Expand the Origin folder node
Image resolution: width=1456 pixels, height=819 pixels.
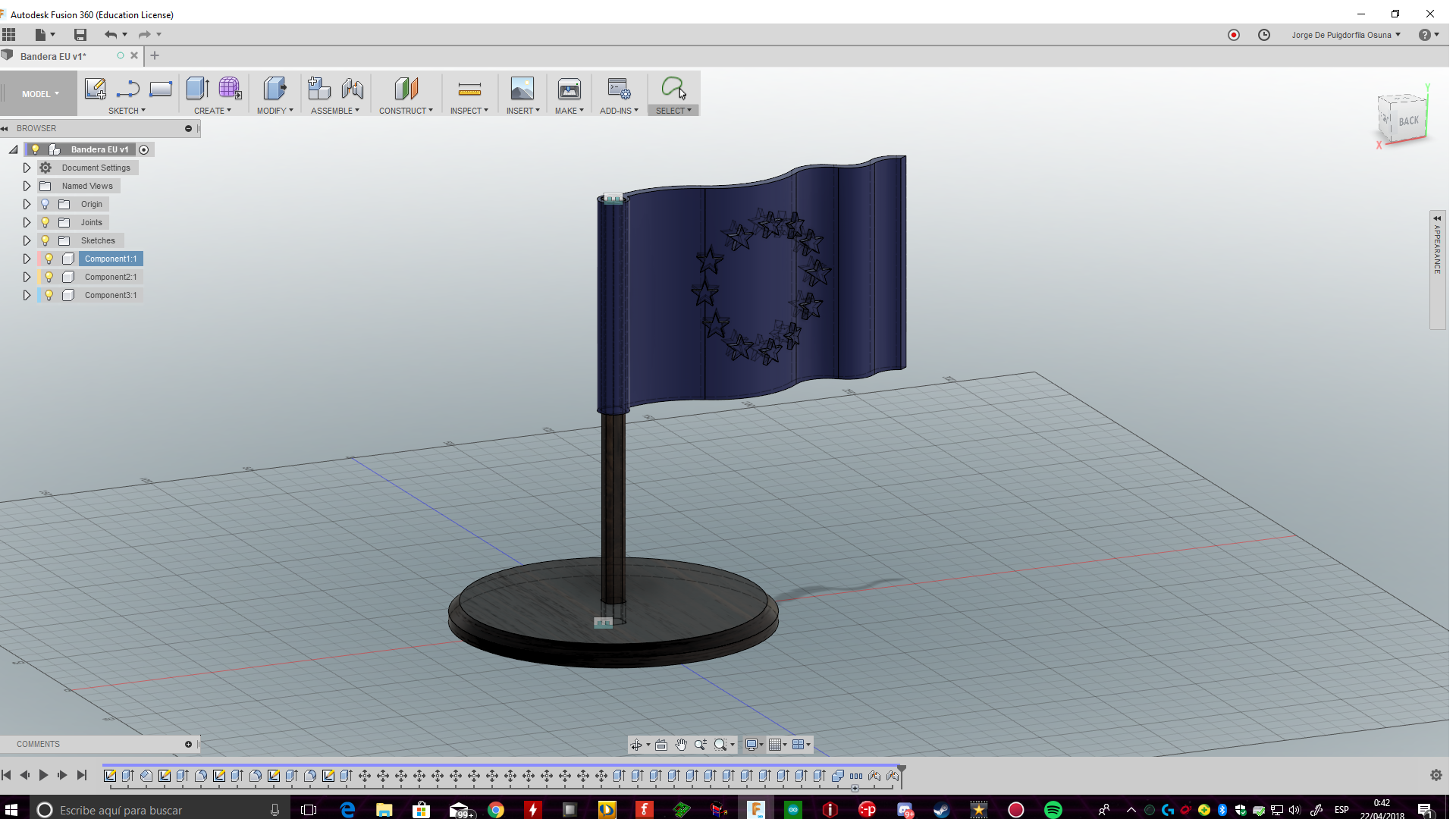[27, 204]
